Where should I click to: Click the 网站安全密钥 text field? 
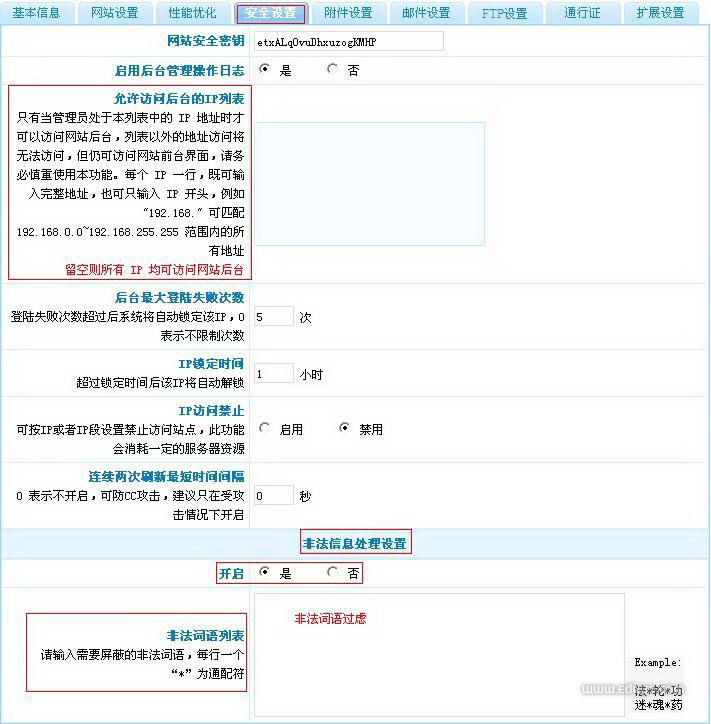pos(348,41)
